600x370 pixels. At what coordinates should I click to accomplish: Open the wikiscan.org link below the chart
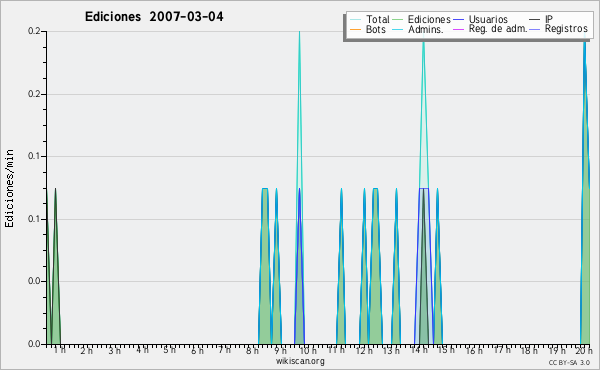tap(300, 361)
